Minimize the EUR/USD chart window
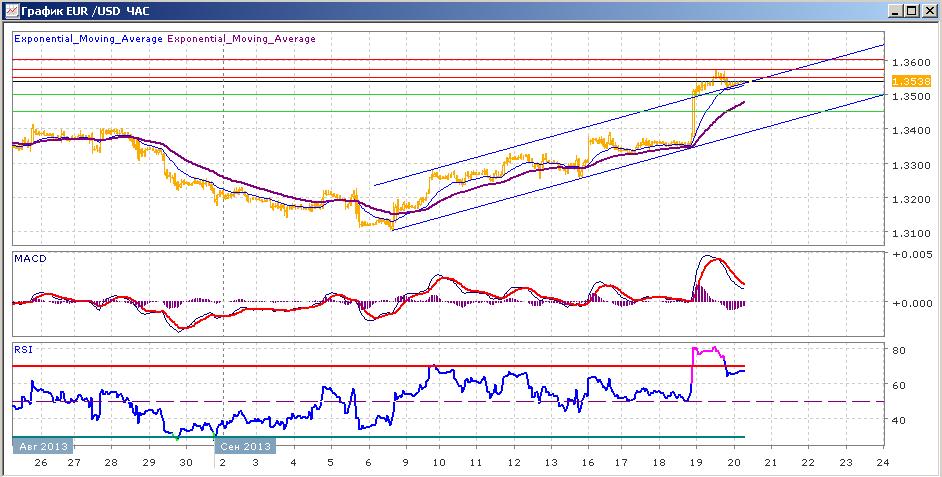This screenshot has height=477, width=942. click(x=896, y=11)
